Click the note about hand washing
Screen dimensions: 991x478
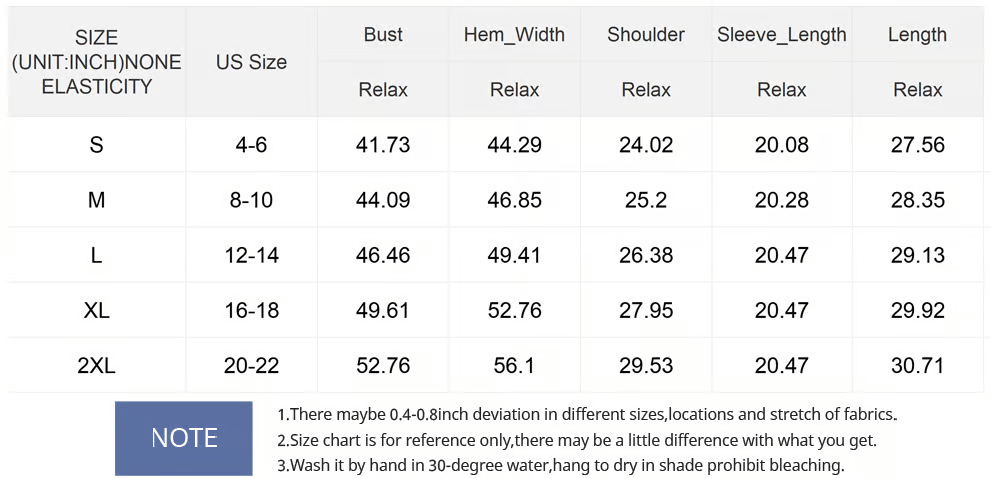[x=561, y=465]
